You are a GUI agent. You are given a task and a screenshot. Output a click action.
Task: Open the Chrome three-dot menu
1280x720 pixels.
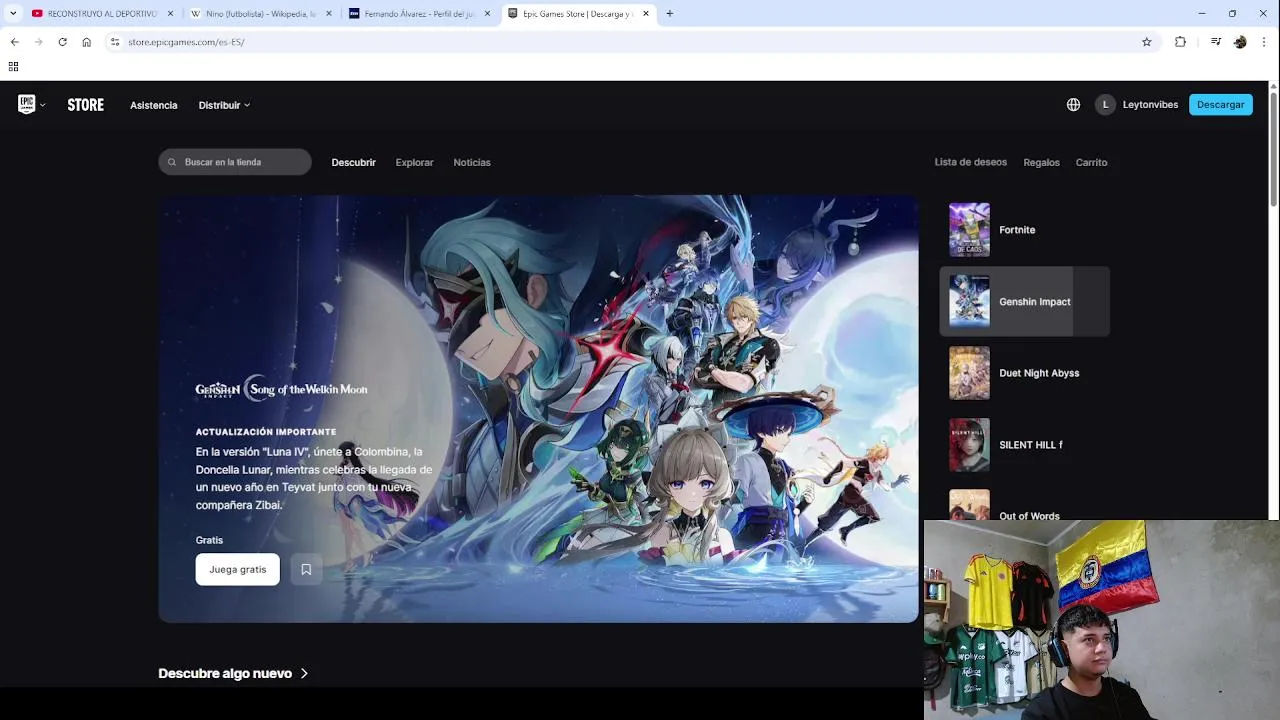point(1265,42)
